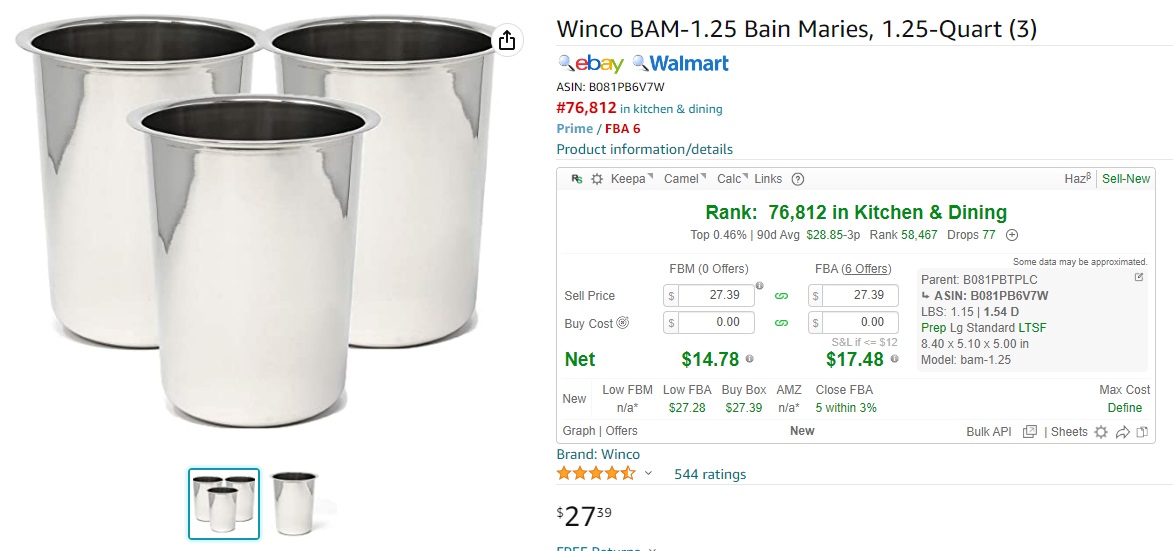The image size is (1173, 551).
Task: Open the help question mark icon
Action: [x=797, y=179]
